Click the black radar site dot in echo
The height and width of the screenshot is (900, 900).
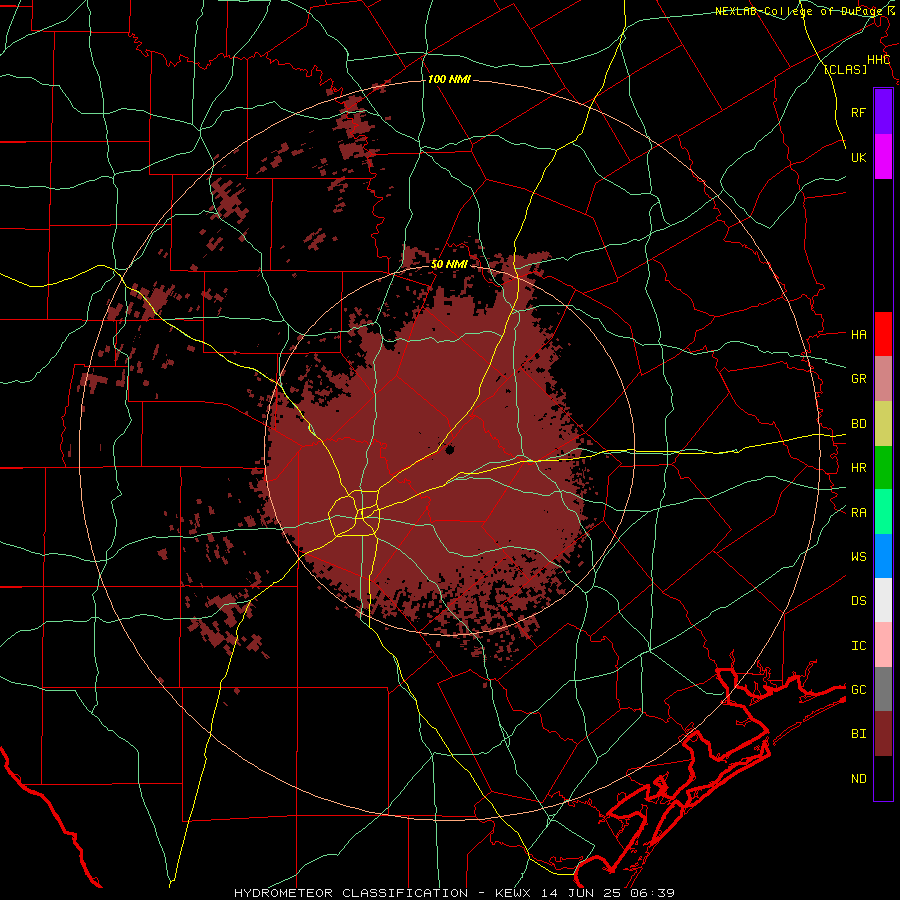(449, 449)
